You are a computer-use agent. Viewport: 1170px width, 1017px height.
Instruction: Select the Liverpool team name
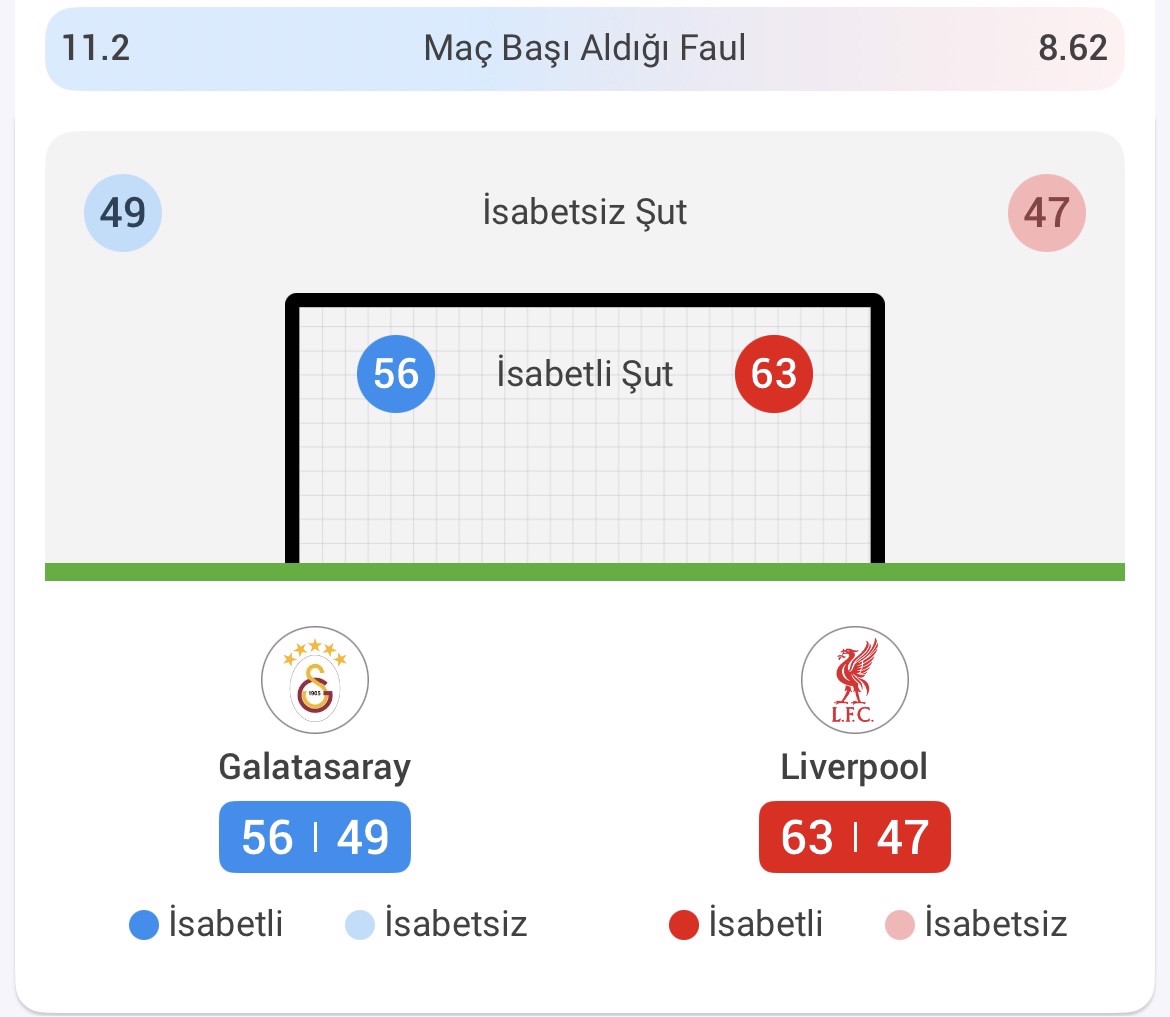[855, 767]
